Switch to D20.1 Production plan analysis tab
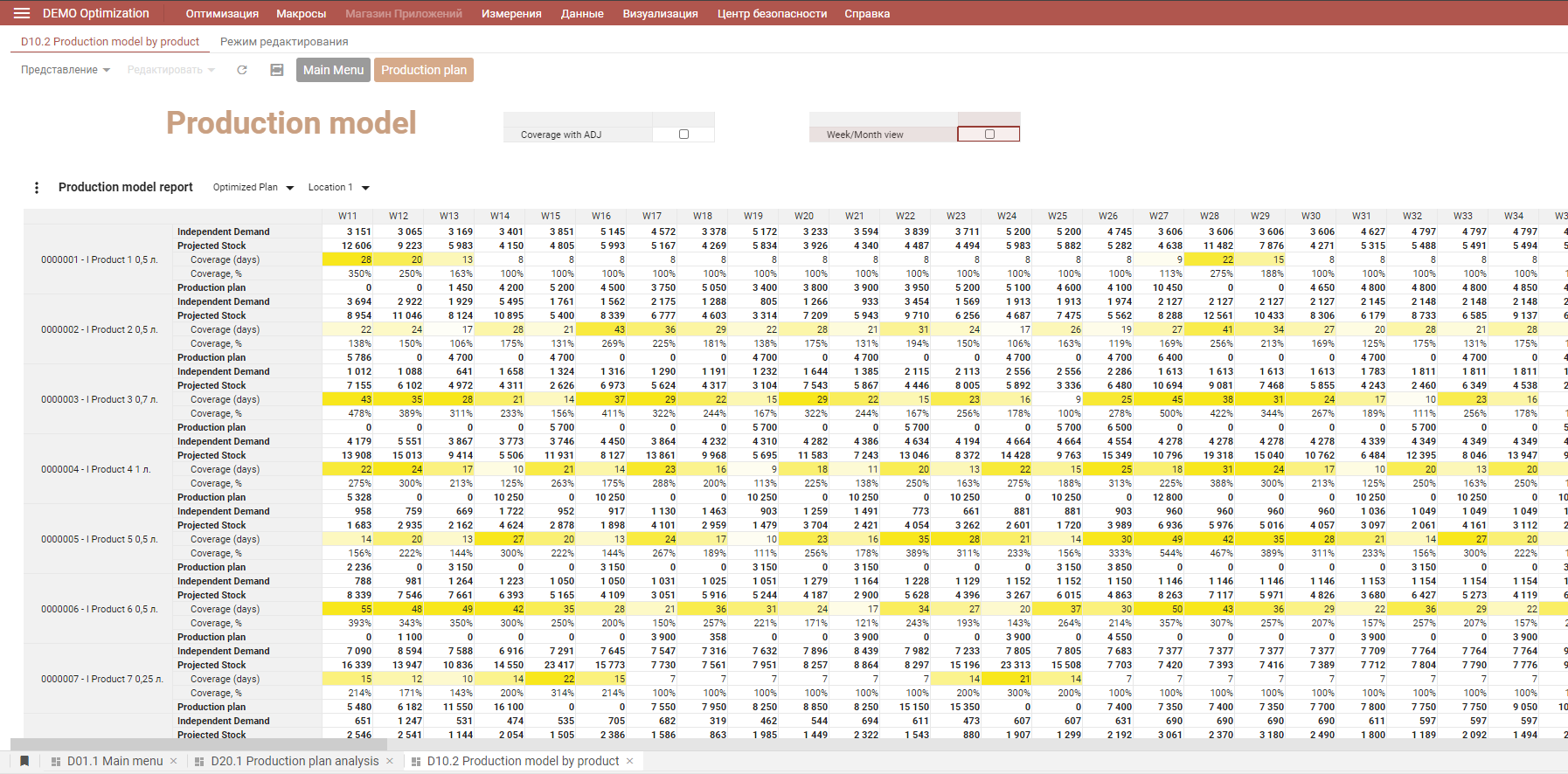This screenshot has width=1568, height=774. pyautogui.click(x=295, y=761)
